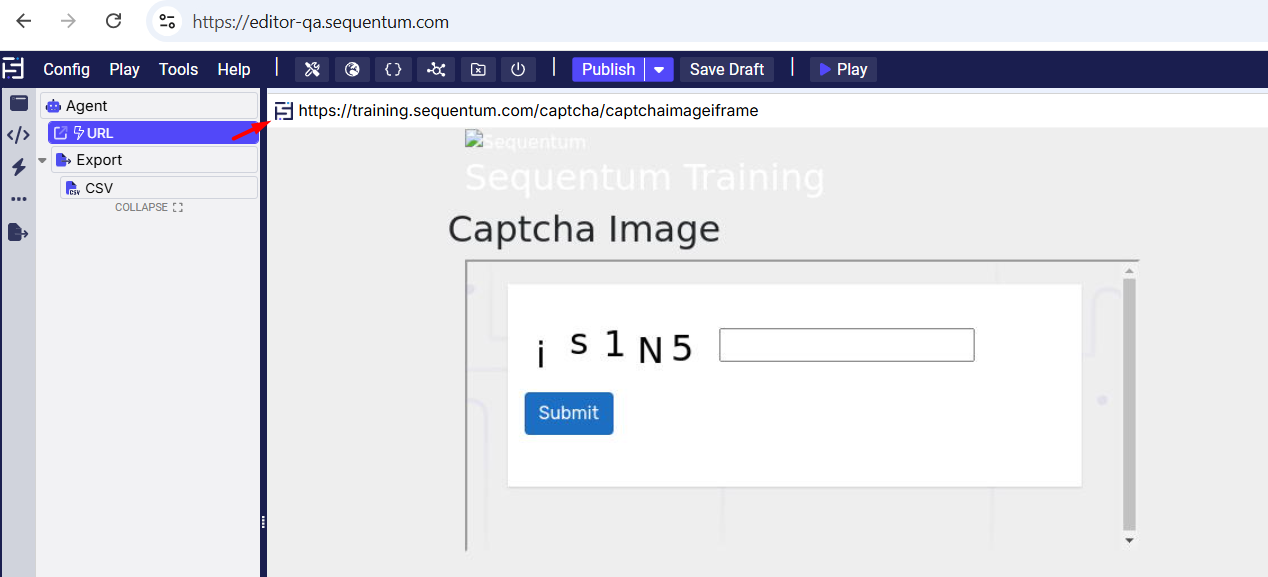1268x577 pixels.
Task: Open the Config menu
Action: (67, 69)
